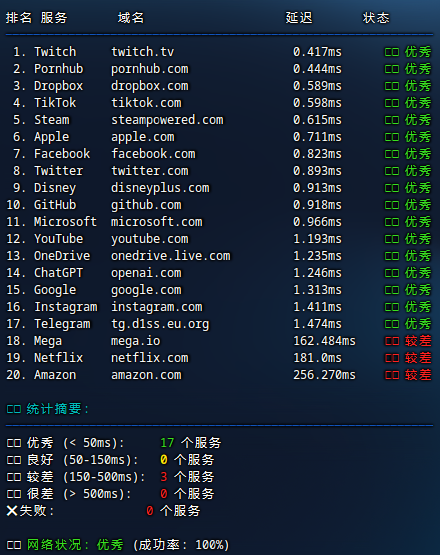
Task: Click the 162.484ms latency value
Action: coord(324,341)
